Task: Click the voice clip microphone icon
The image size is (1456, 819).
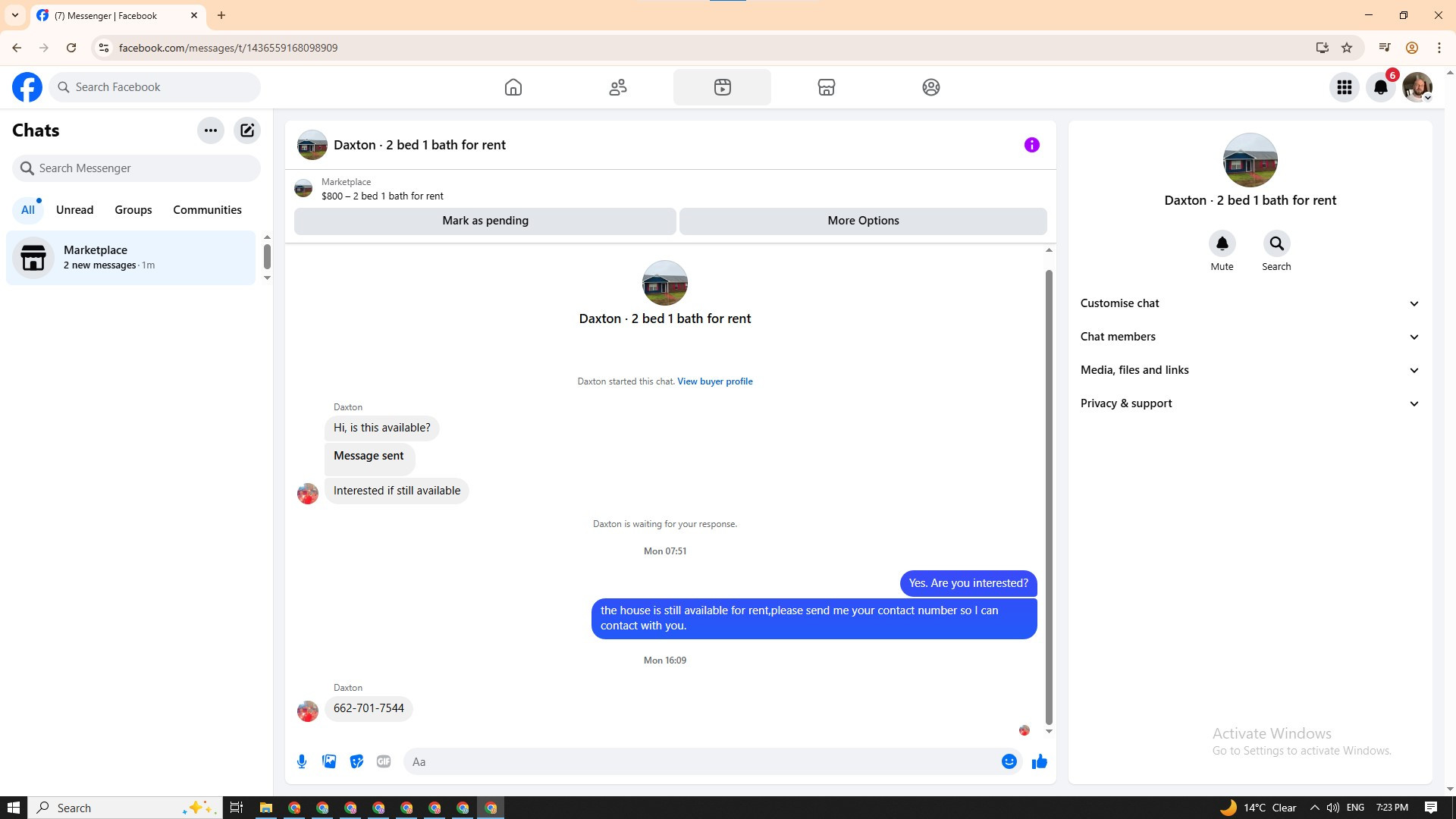Action: click(x=302, y=761)
